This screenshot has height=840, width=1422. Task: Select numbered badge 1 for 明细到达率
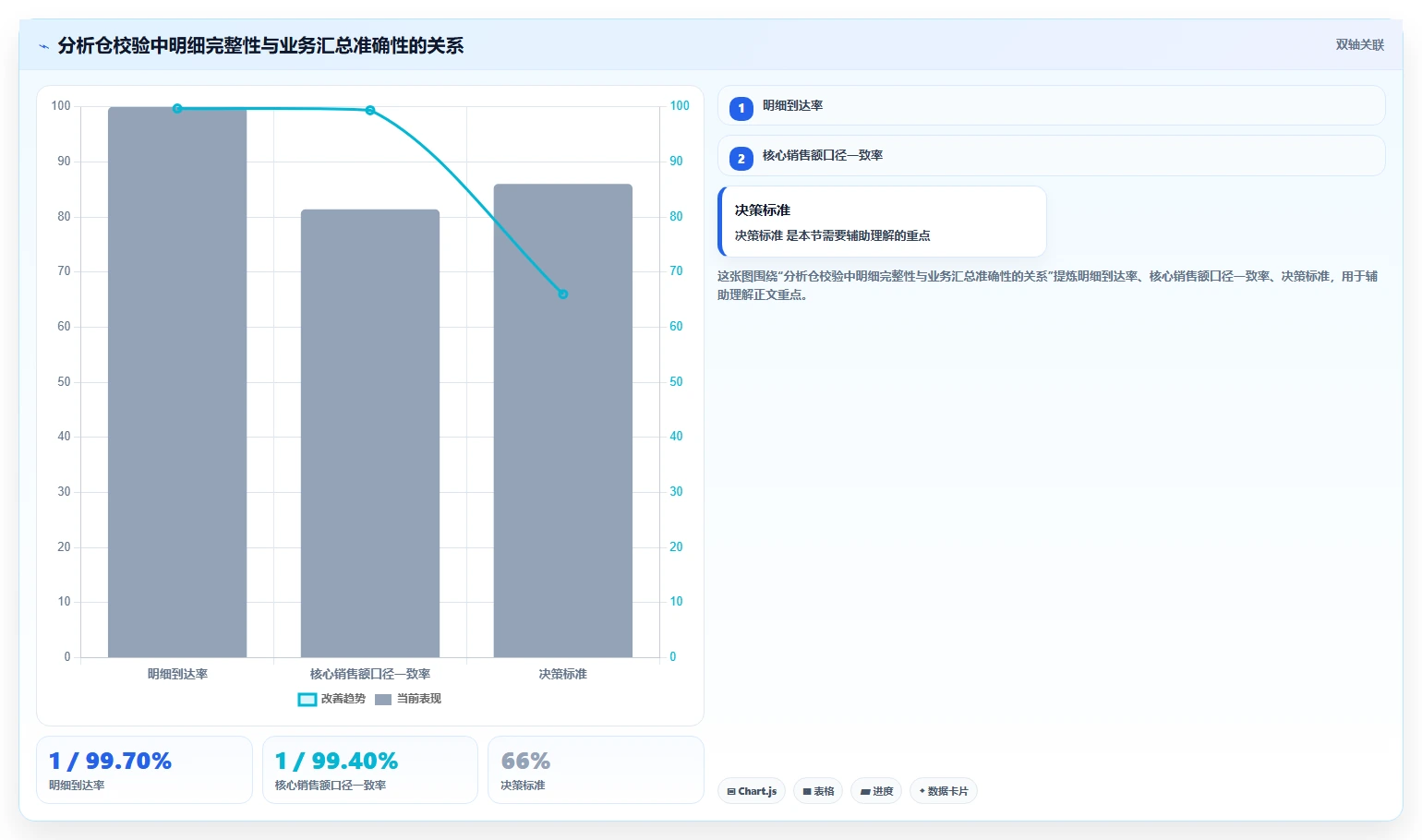(741, 108)
